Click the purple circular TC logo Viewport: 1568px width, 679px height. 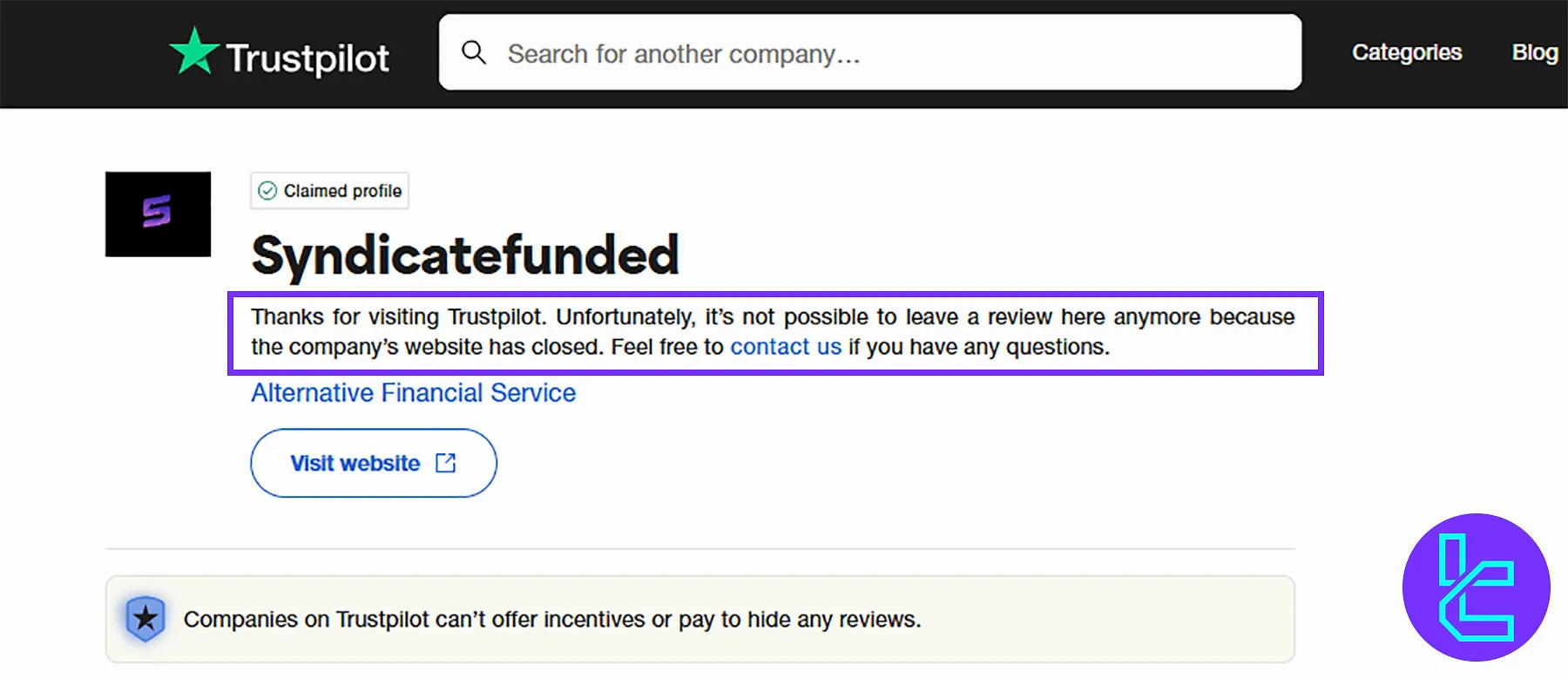point(1476,587)
